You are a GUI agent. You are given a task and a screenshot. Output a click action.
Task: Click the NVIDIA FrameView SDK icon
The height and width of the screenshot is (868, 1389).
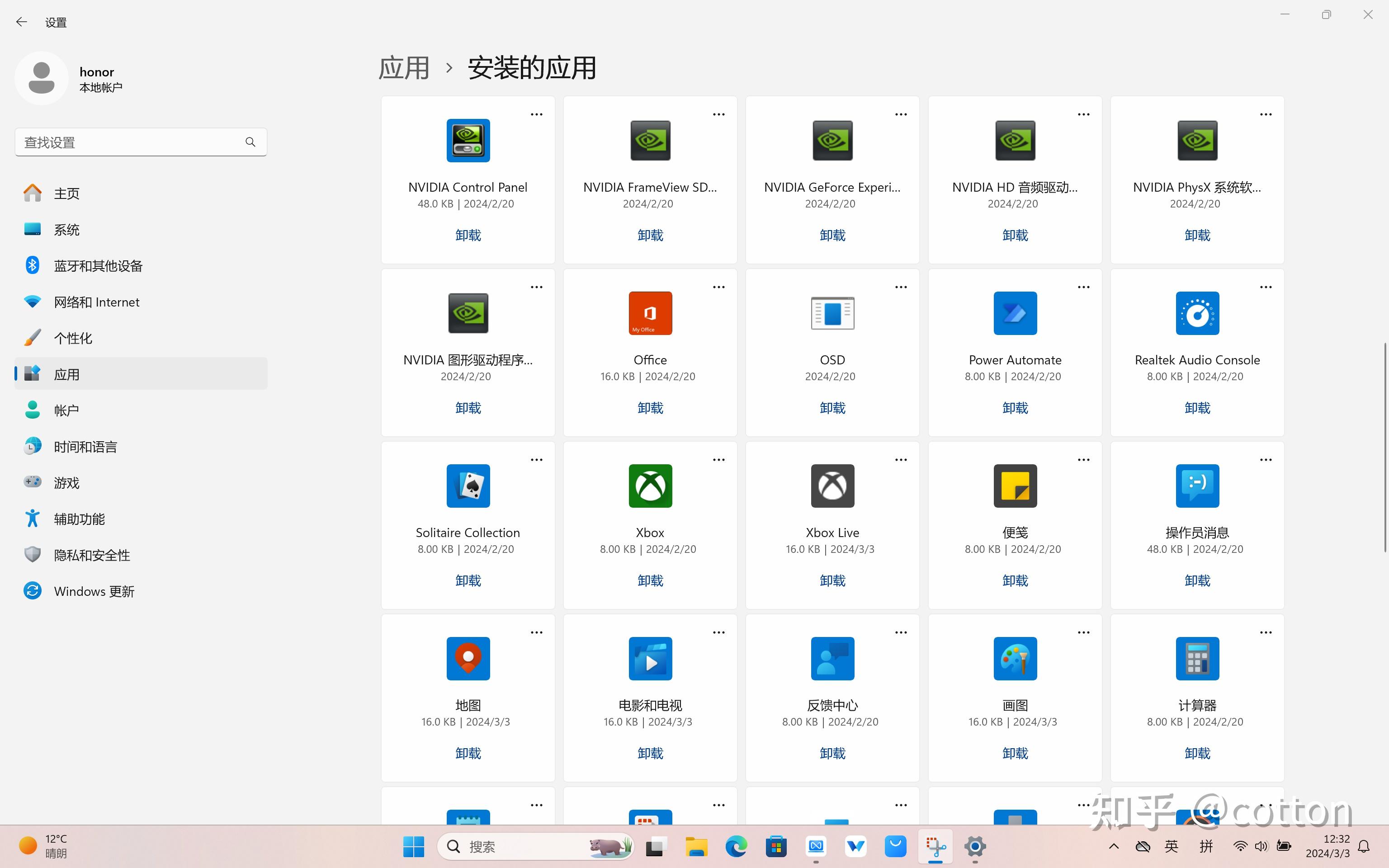[650, 141]
